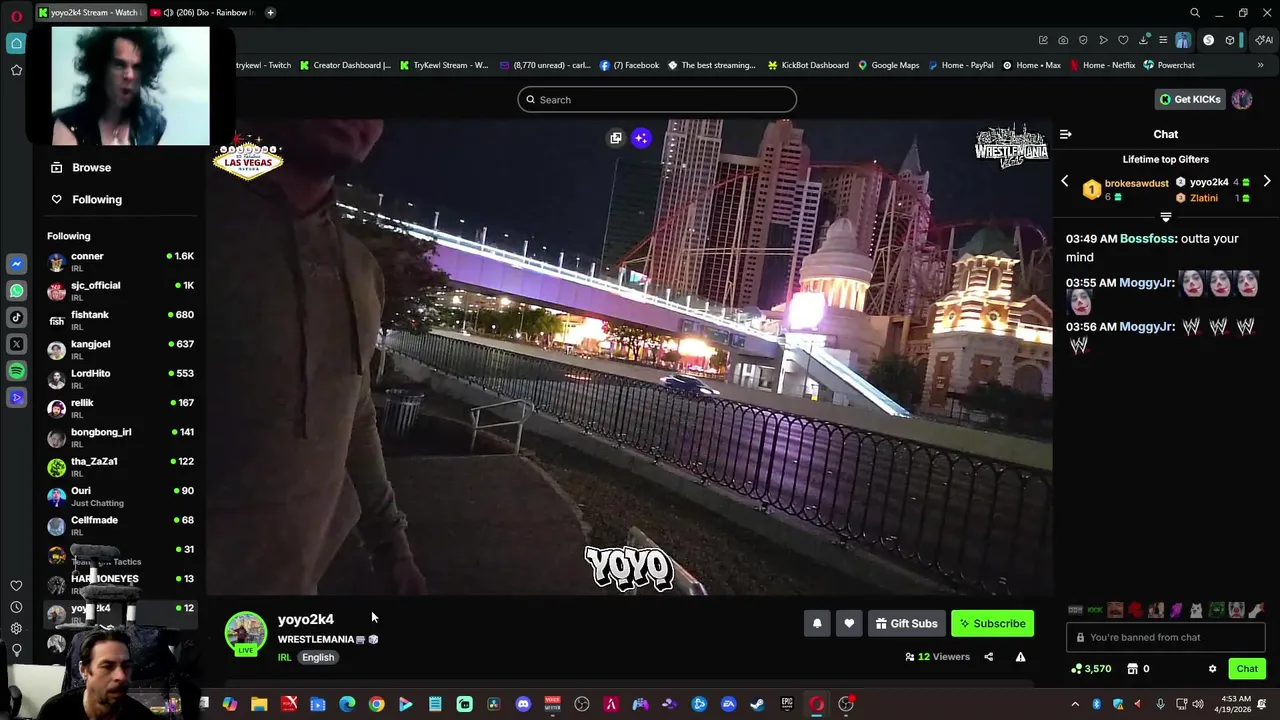Click the IRL category link
Image resolution: width=1280 pixels, height=720 pixels.
(x=284, y=657)
